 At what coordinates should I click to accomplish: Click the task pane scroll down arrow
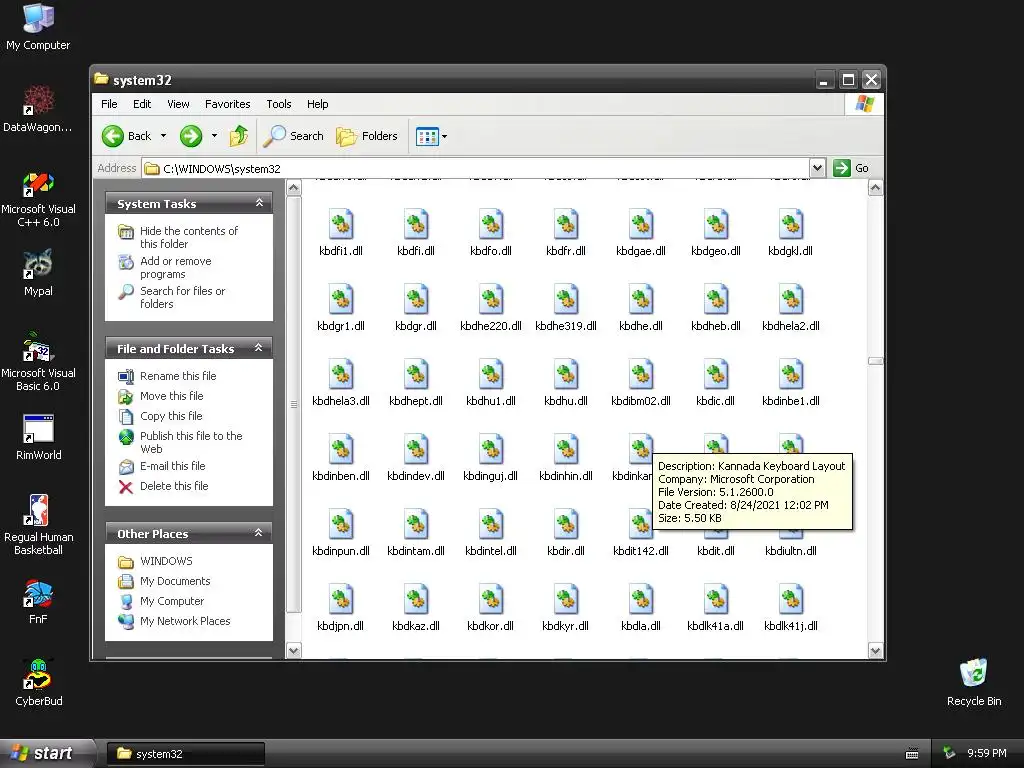293,650
